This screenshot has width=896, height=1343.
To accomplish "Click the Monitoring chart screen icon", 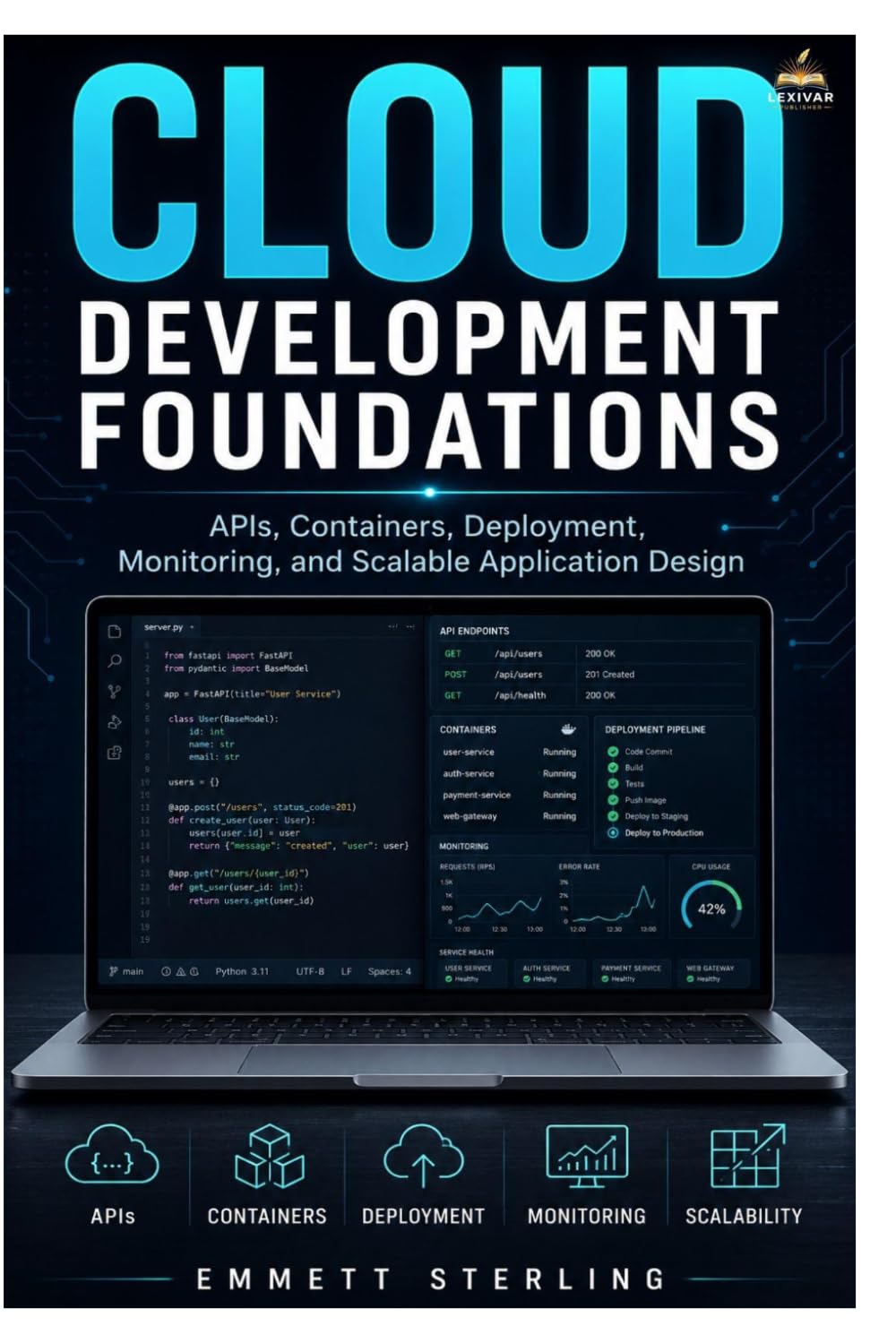I will tap(587, 1158).
